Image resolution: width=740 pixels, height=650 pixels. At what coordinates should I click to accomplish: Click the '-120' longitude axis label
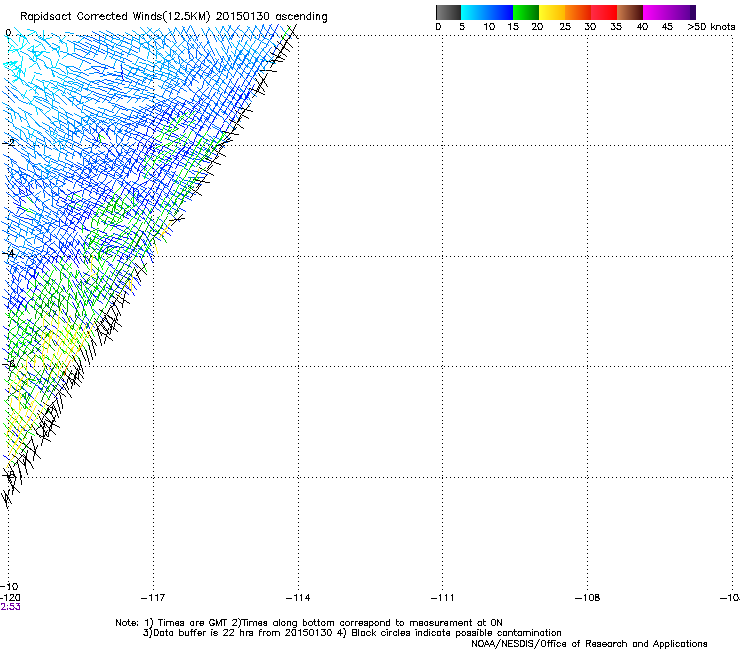[x=10, y=598]
